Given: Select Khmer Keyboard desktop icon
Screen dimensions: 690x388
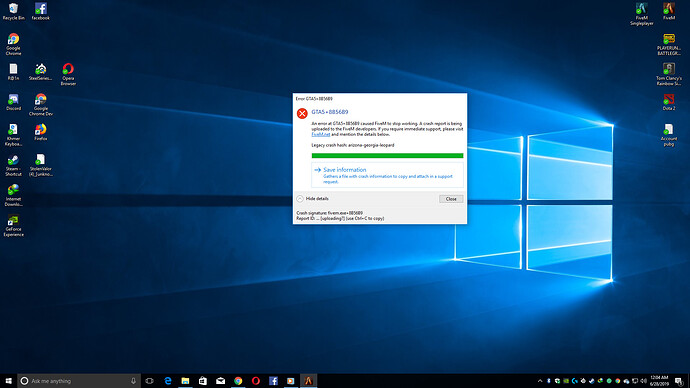Looking at the screenshot, I should [x=13, y=135].
